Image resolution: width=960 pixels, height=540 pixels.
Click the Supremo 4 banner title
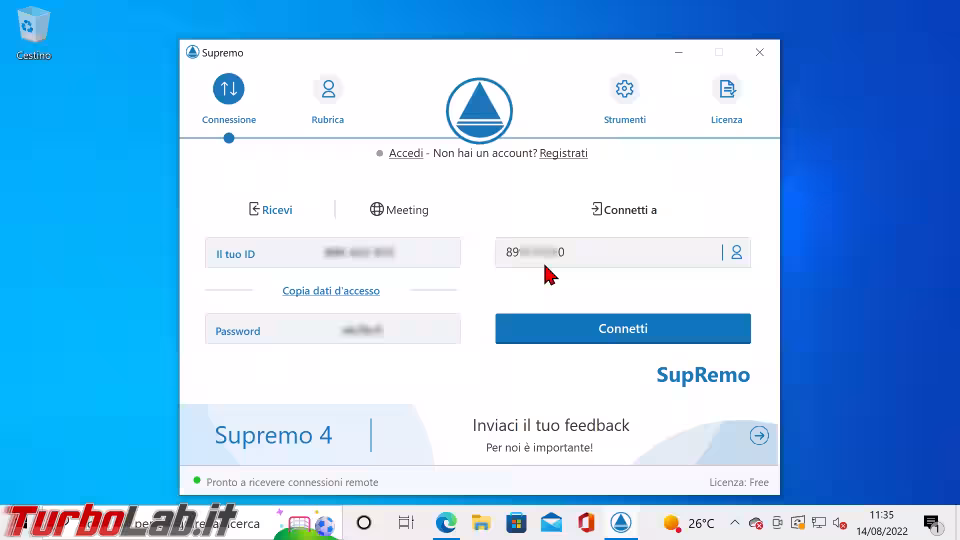point(273,435)
